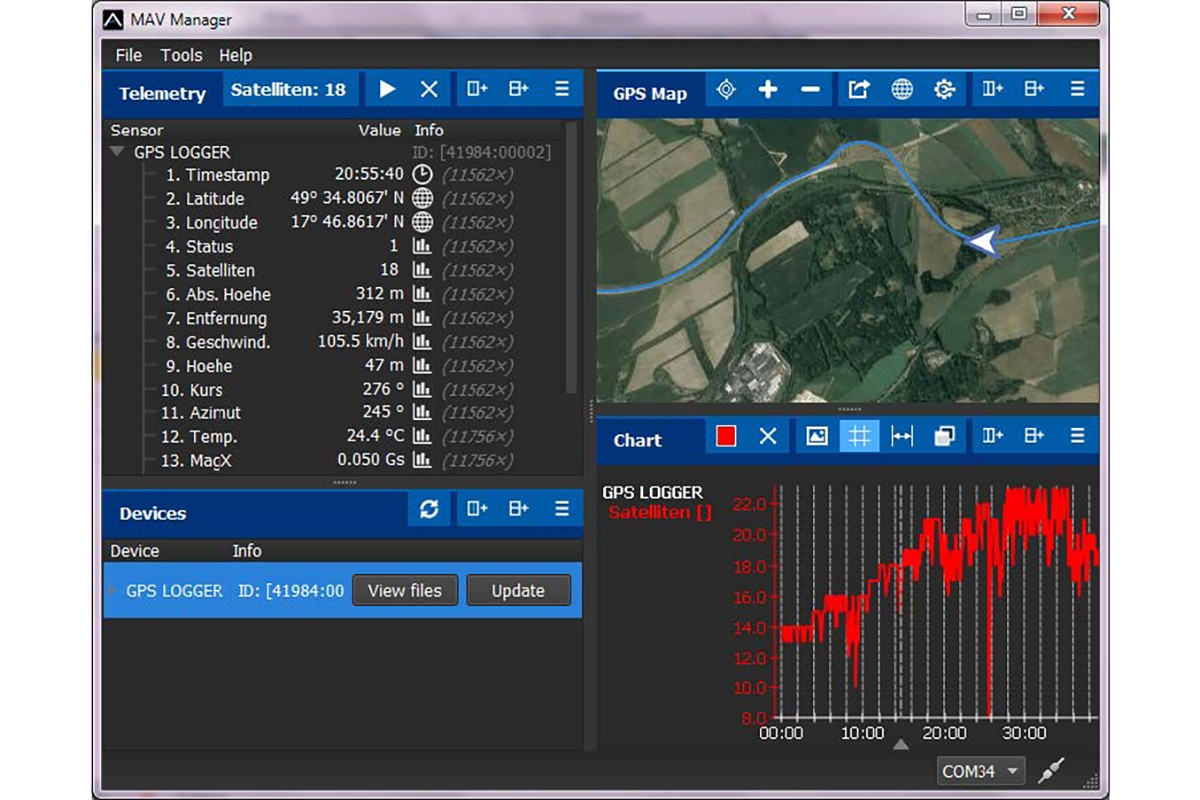
Task: Open the File menu
Action: pos(128,55)
